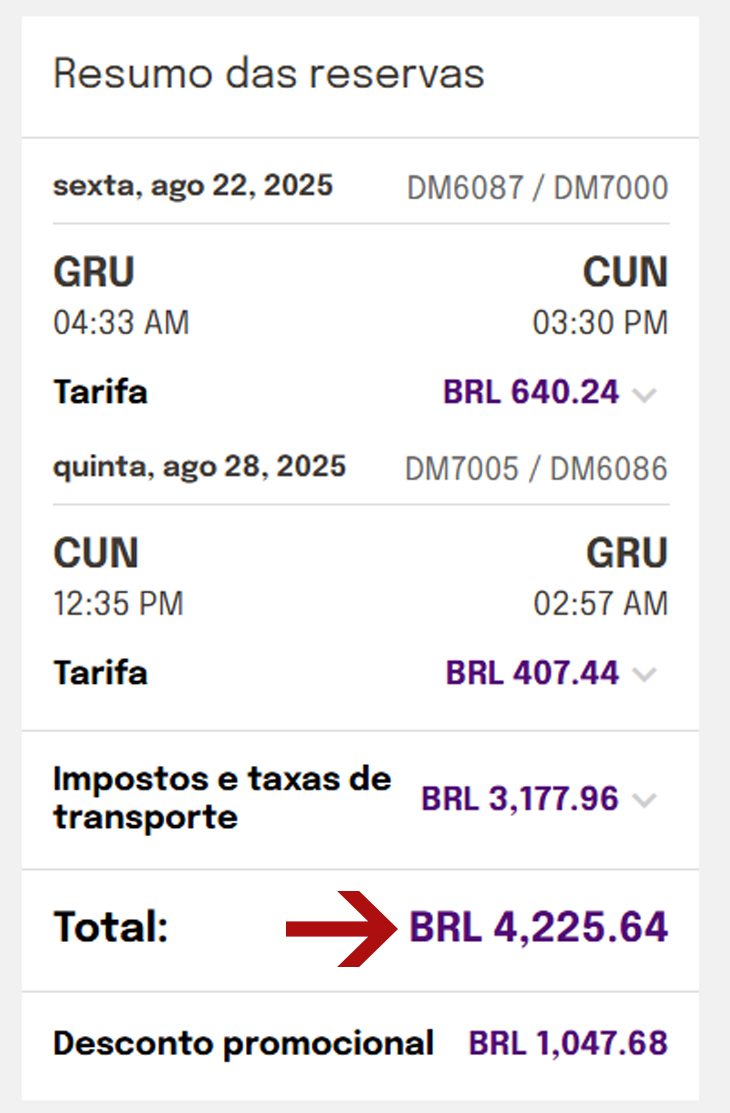
Task: Expand the BRL 407.44 fare chevron
Action: [x=644, y=674]
